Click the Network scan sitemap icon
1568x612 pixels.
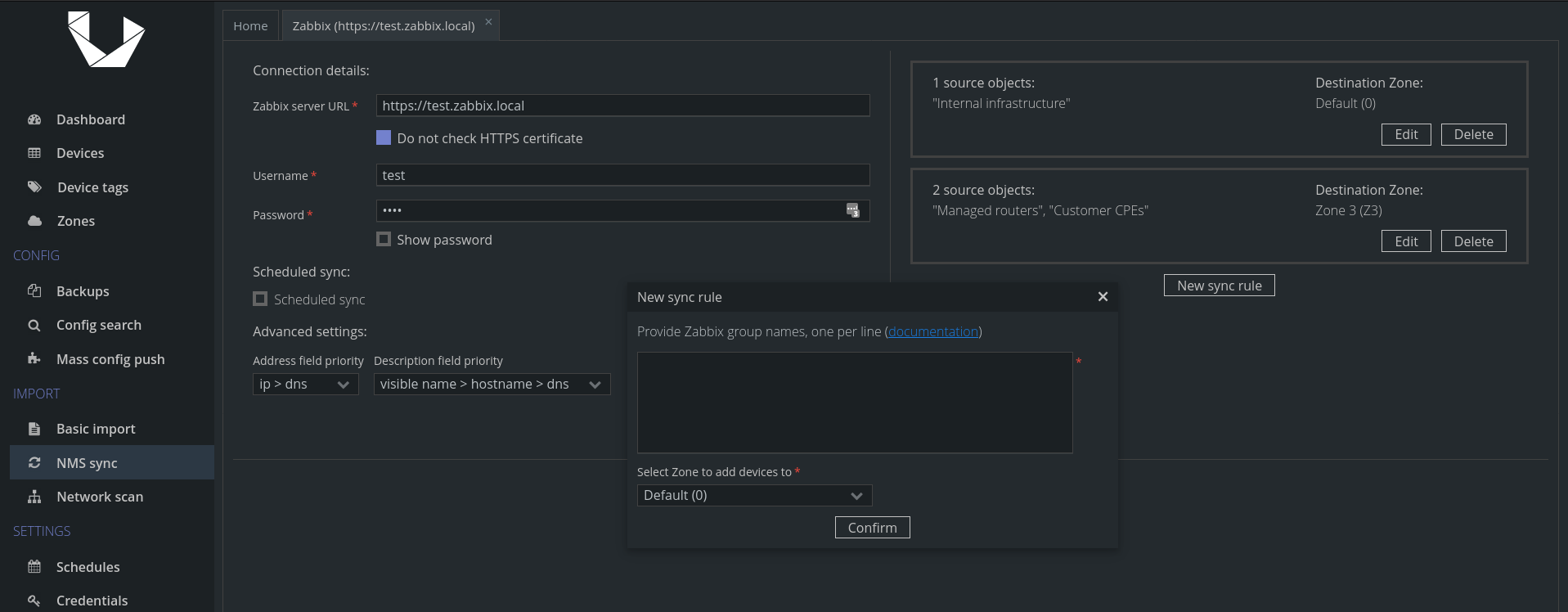click(x=34, y=497)
